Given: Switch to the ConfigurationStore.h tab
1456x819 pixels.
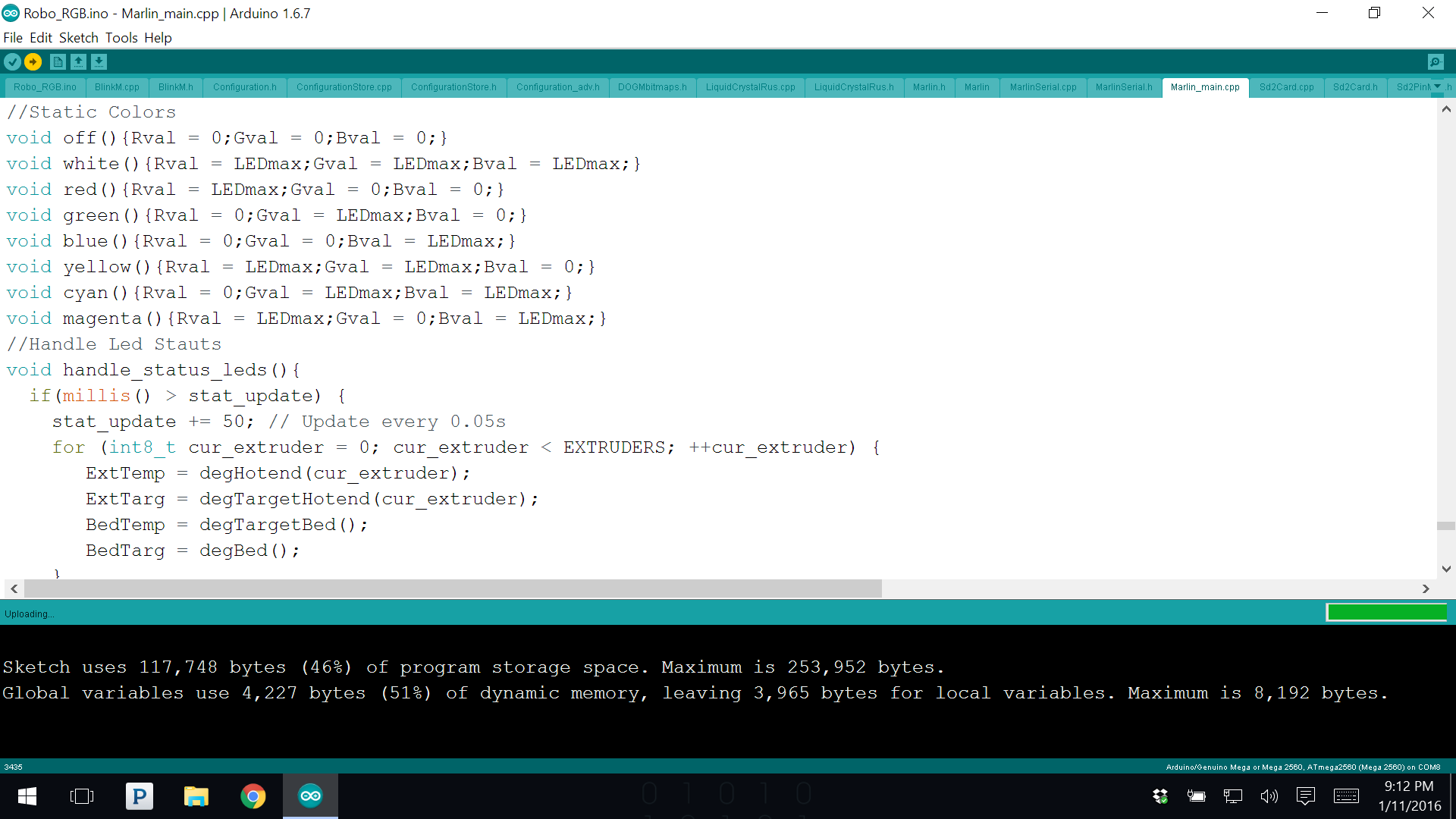Looking at the screenshot, I should coord(453,87).
